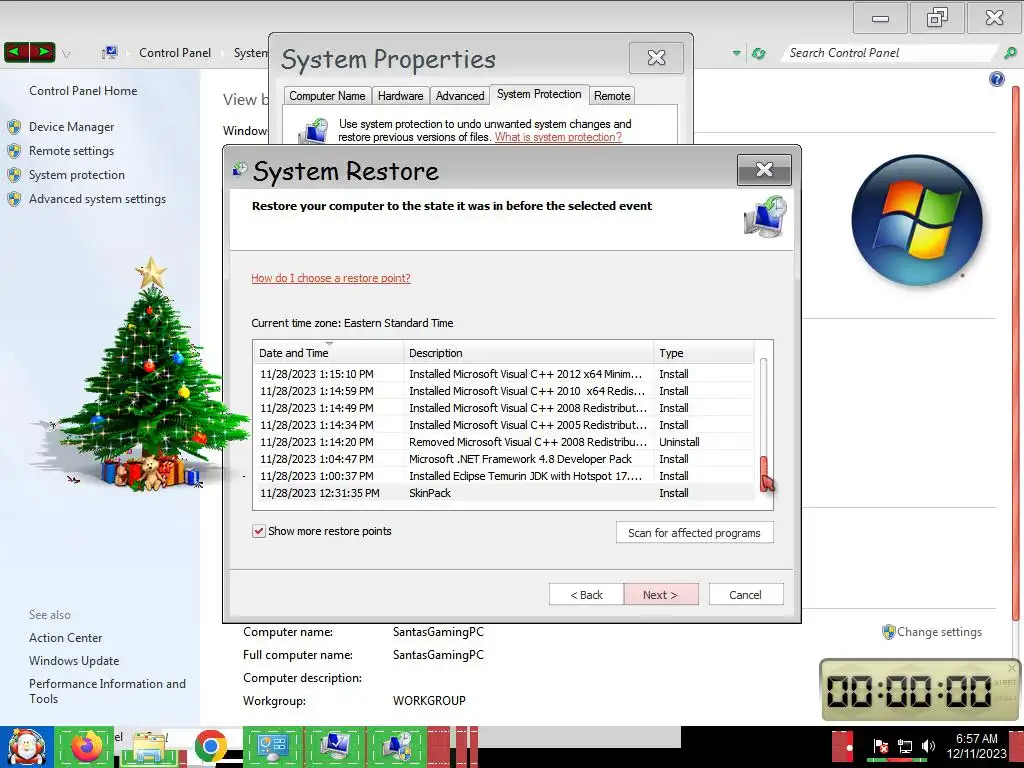Open Advanced system settings from sidebar
Screen dimensions: 1024x768
[97, 199]
